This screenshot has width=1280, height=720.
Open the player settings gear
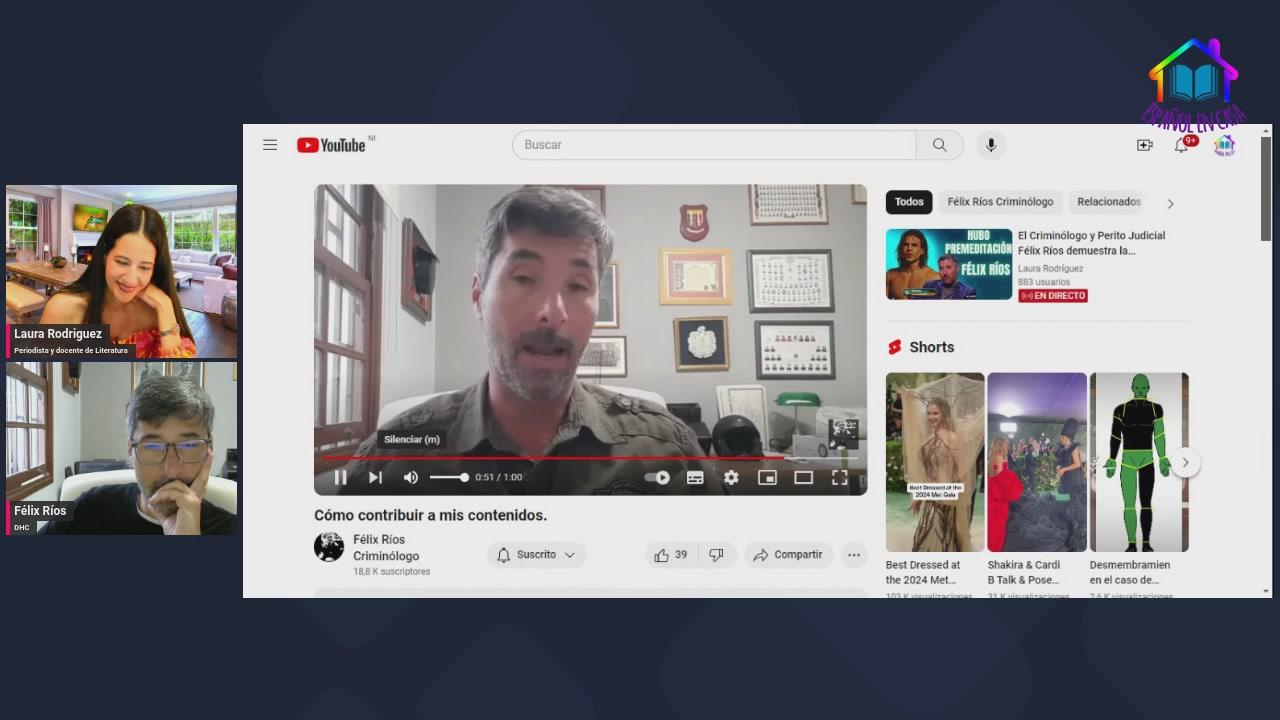(731, 478)
